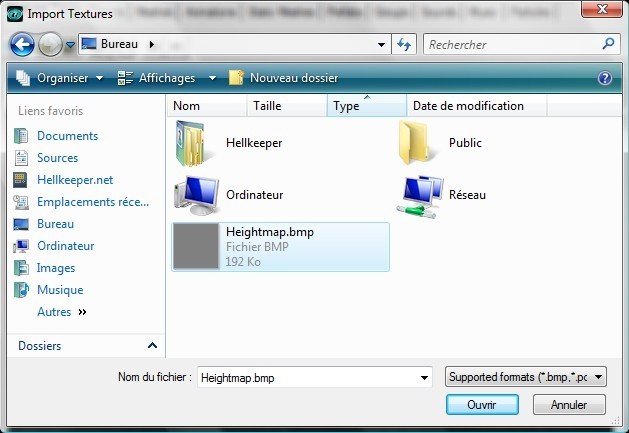Sort by Date de modification column
The image size is (629, 433).
(468, 106)
